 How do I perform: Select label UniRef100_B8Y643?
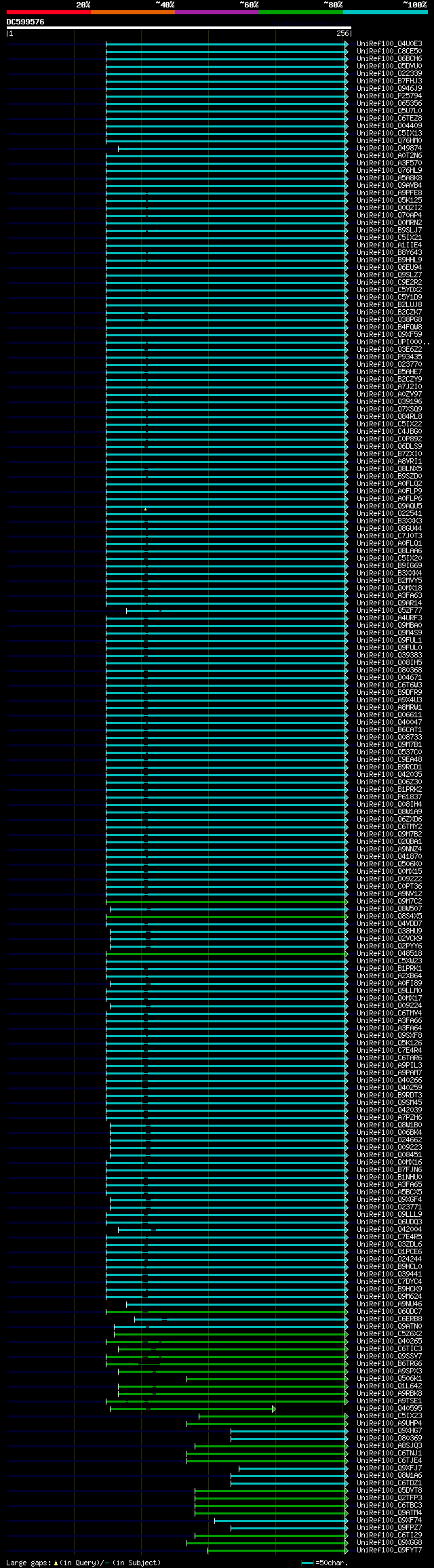(x=389, y=253)
